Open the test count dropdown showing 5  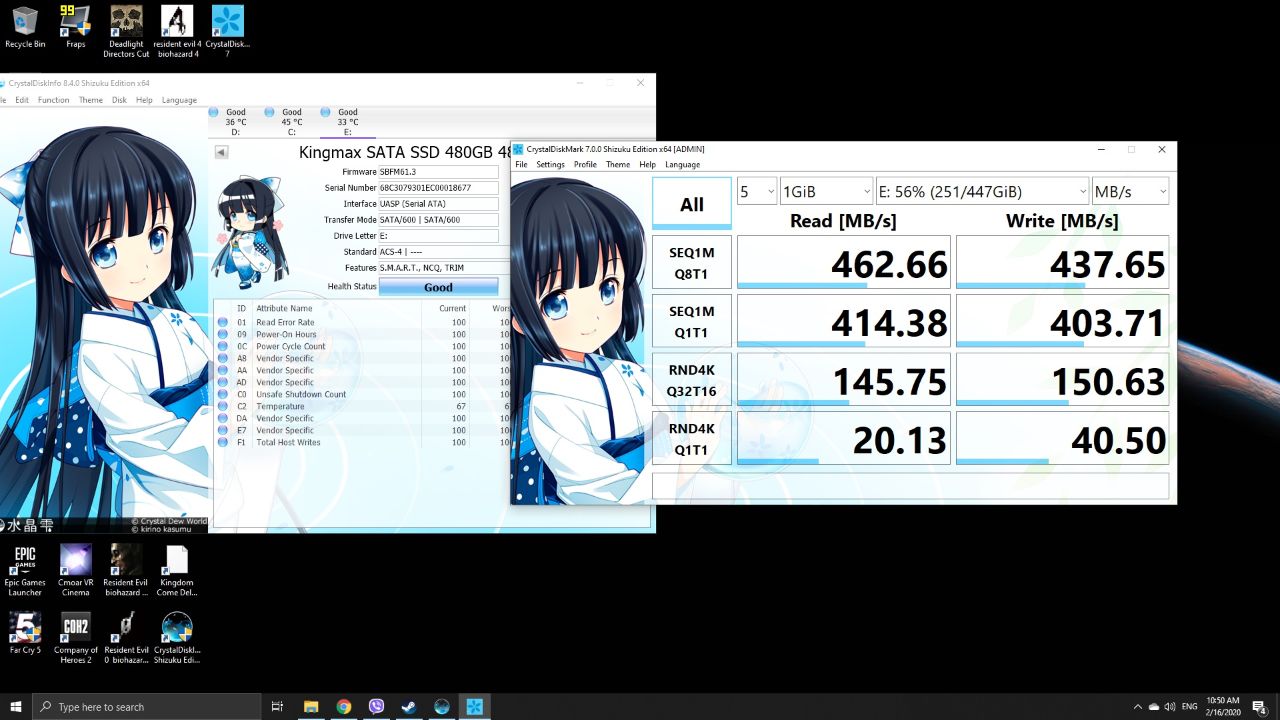(x=757, y=191)
